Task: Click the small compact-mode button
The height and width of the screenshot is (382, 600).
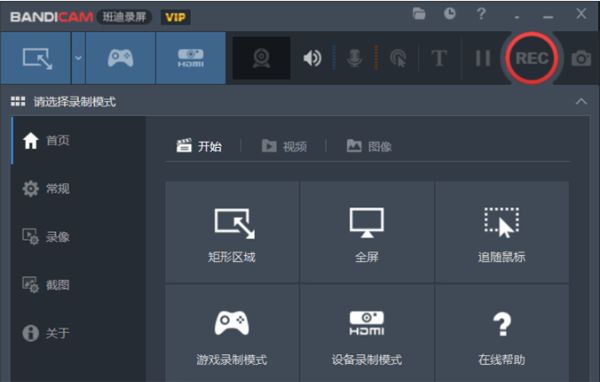Action: pyautogui.click(x=517, y=17)
